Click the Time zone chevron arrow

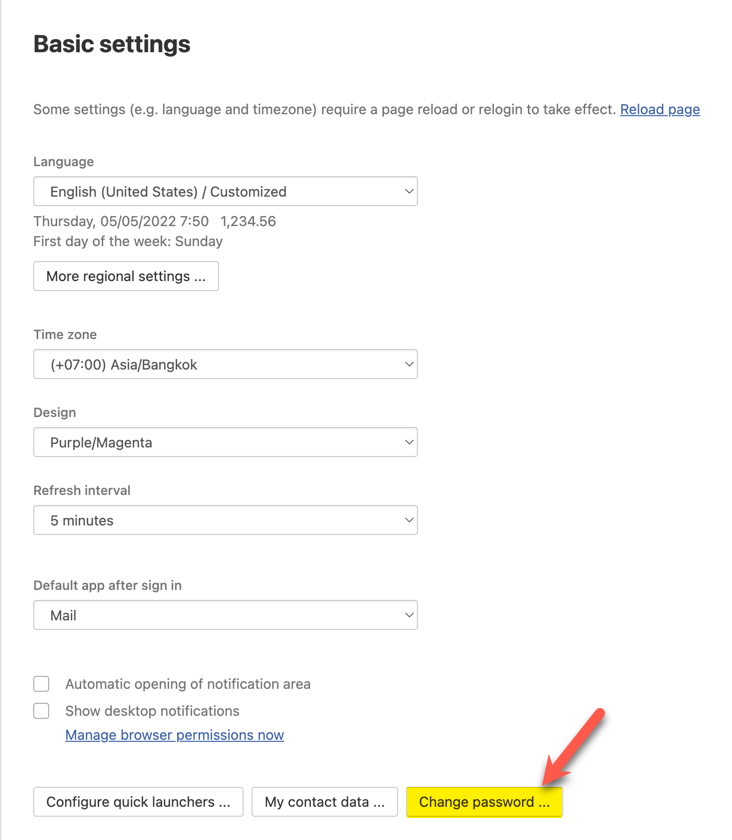point(409,365)
